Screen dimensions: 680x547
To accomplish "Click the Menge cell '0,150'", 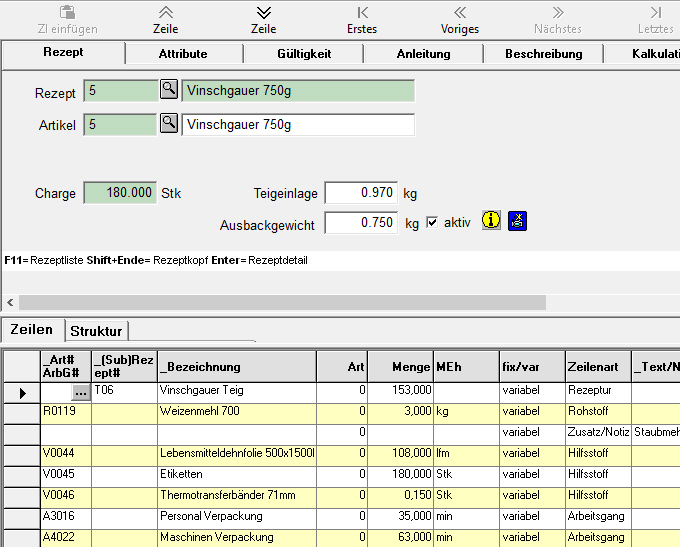I will (x=400, y=498).
